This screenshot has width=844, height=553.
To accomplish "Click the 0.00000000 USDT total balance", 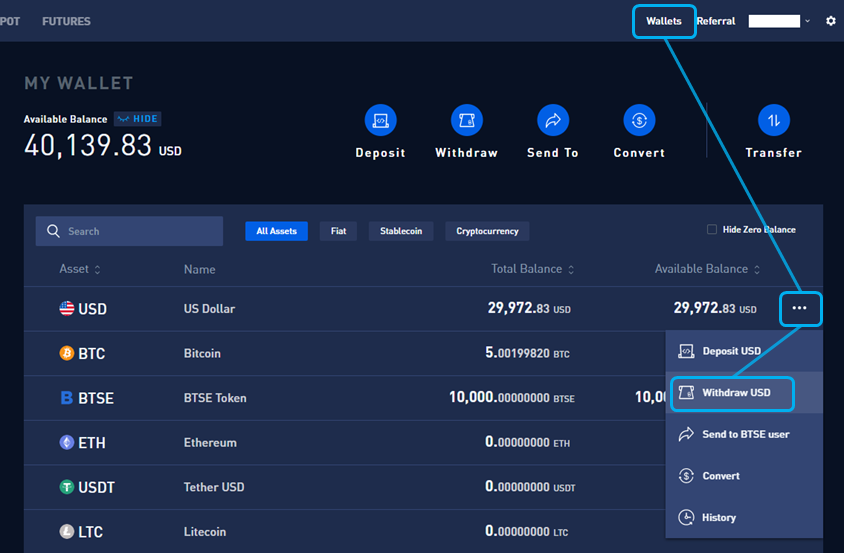I will point(530,487).
